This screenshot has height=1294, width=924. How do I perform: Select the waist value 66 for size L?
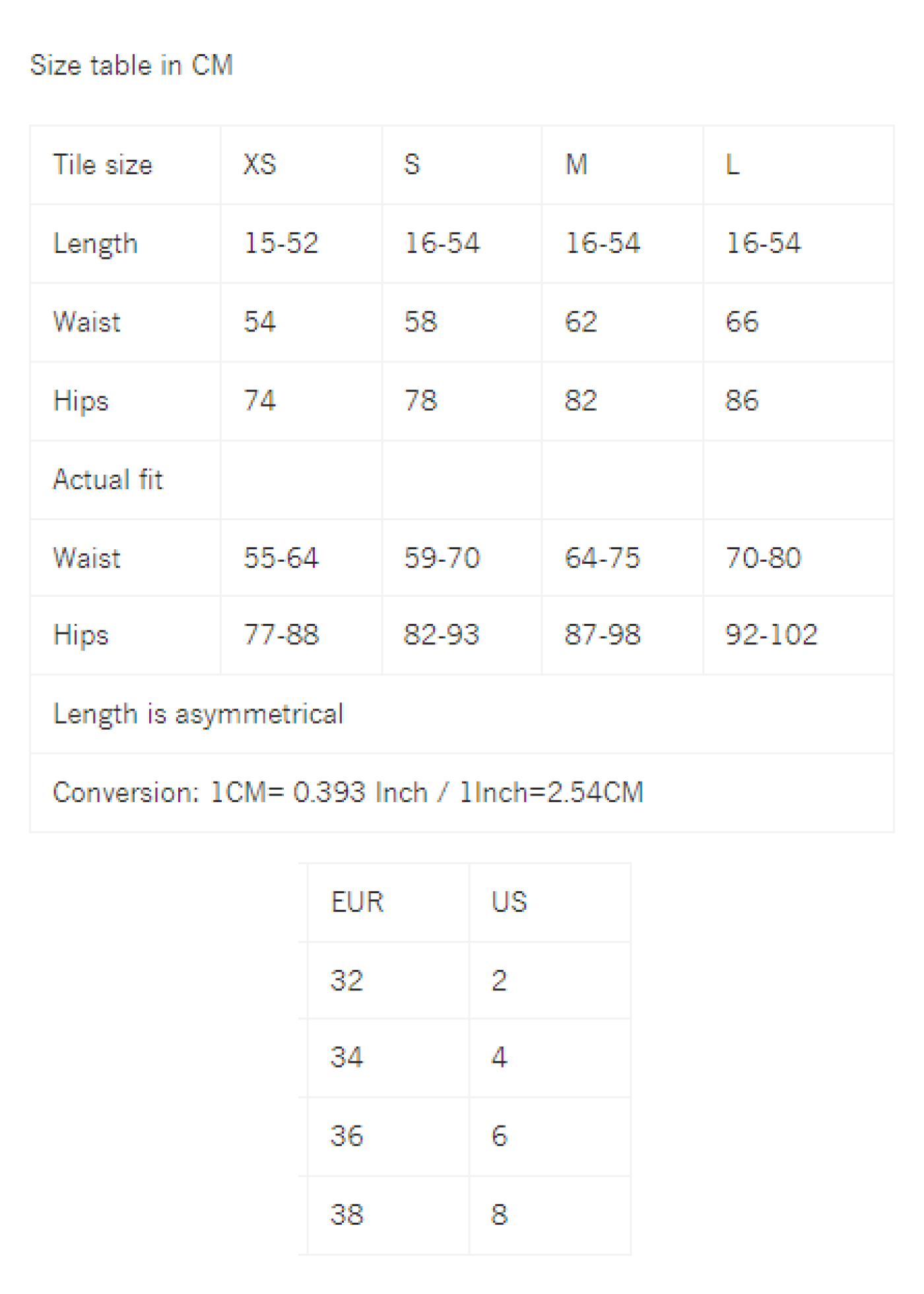point(742,322)
